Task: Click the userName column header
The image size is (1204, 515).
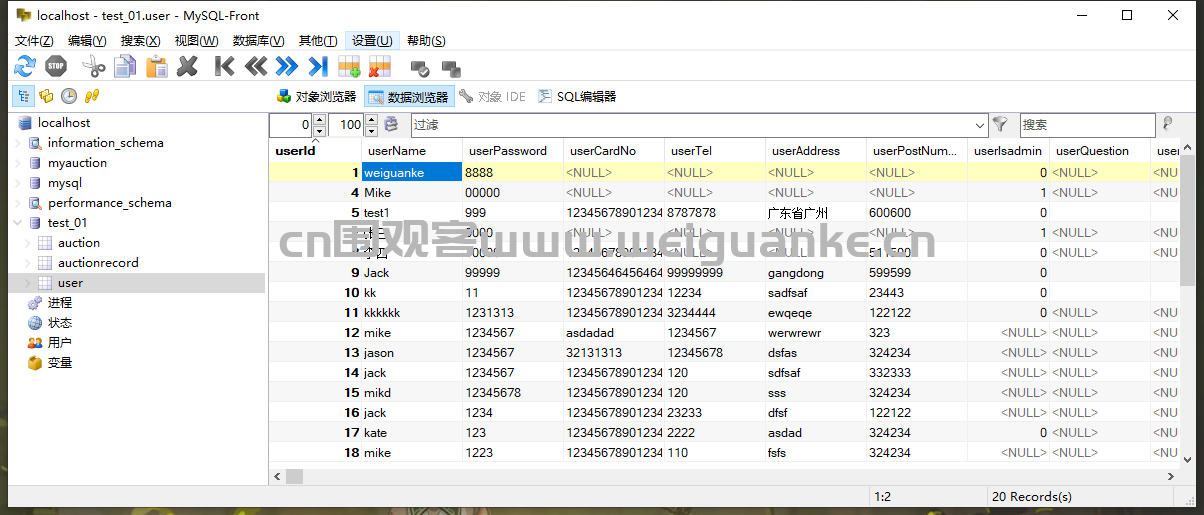Action: pyautogui.click(x=412, y=150)
